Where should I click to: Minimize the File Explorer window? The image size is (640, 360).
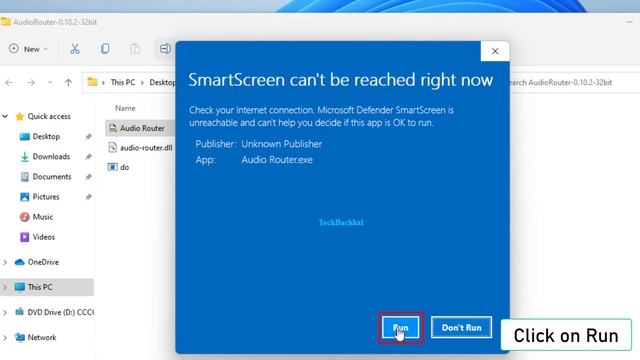point(630,22)
